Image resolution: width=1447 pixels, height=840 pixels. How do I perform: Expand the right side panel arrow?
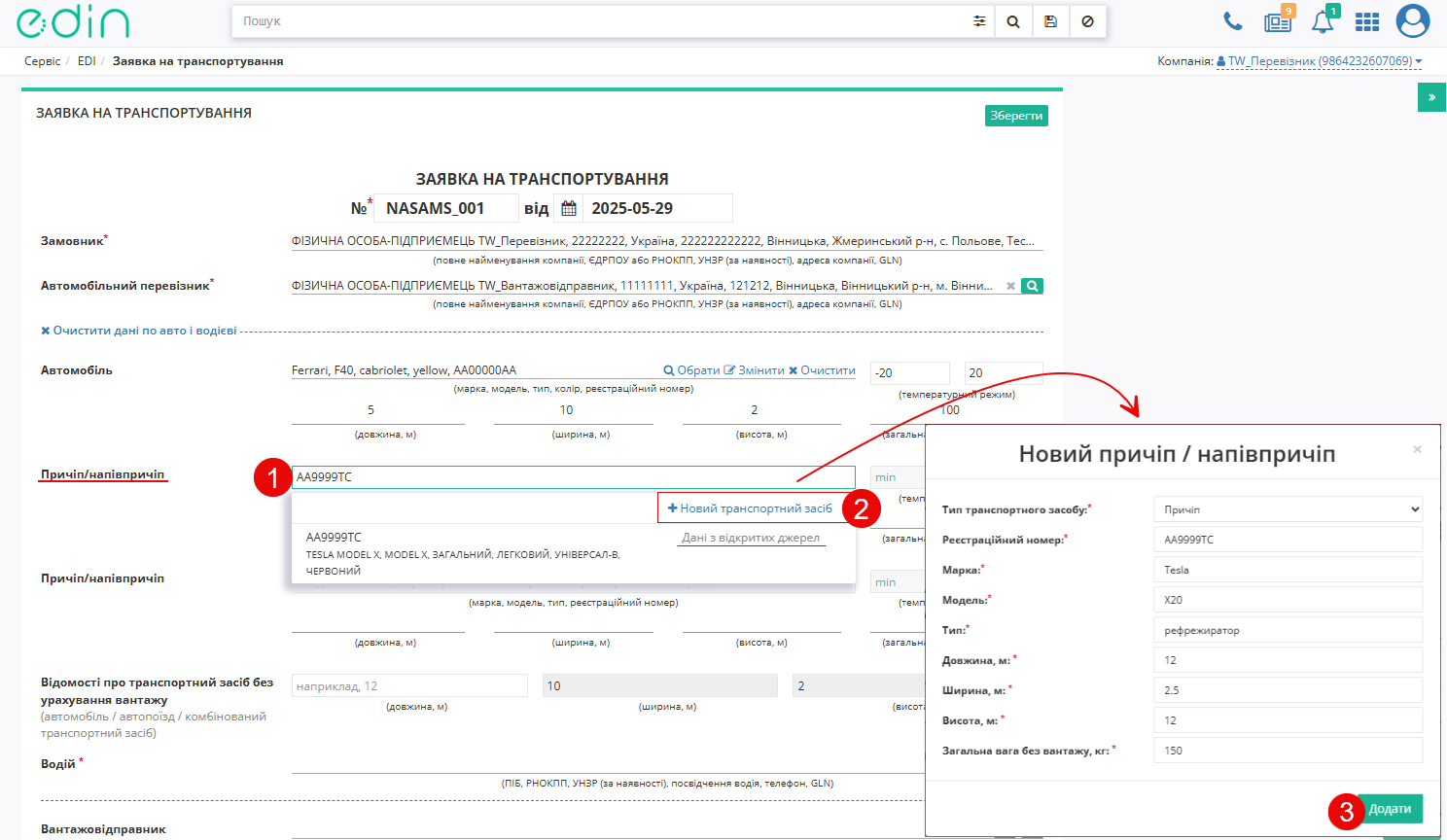pyautogui.click(x=1431, y=97)
